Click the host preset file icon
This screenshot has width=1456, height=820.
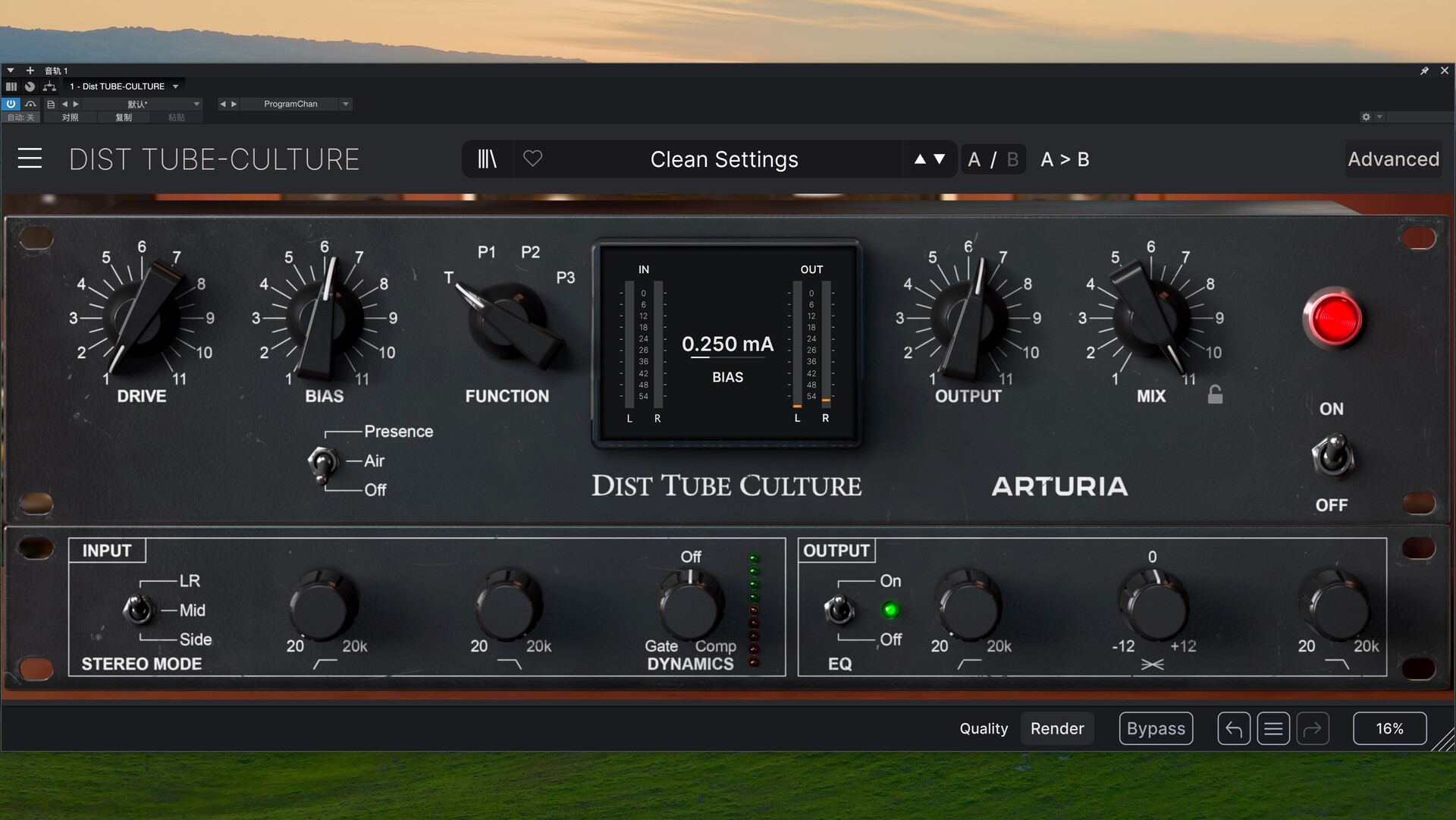pyautogui.click(x=51, y=104)
